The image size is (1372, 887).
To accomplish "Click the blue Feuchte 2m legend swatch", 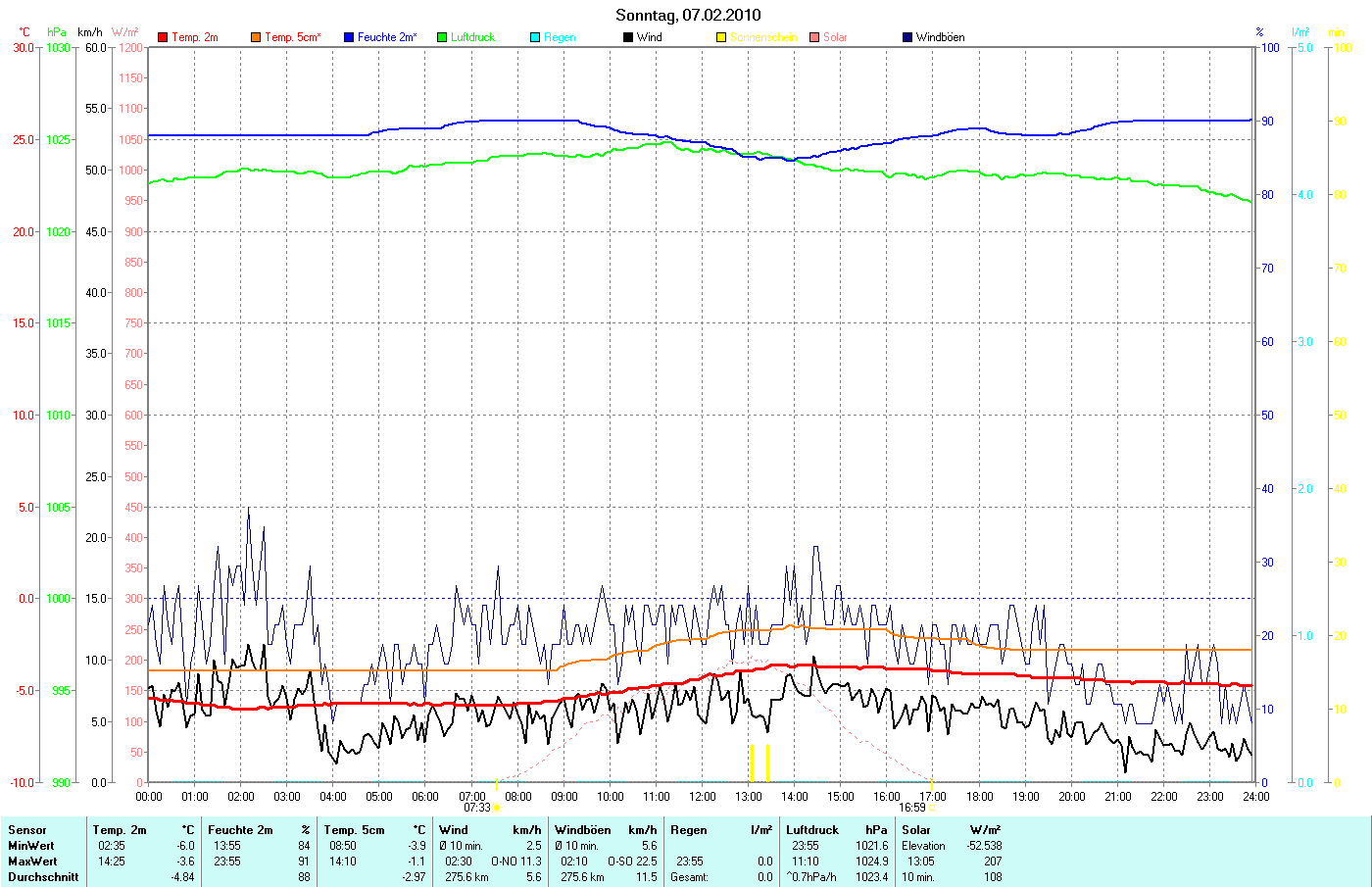I will pos(349,37).
